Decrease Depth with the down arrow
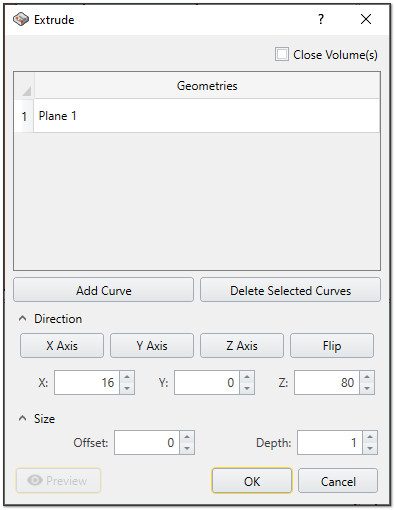The height and width of the screenshot is (510, 395). pyautogui.click(x=370, y=448)
